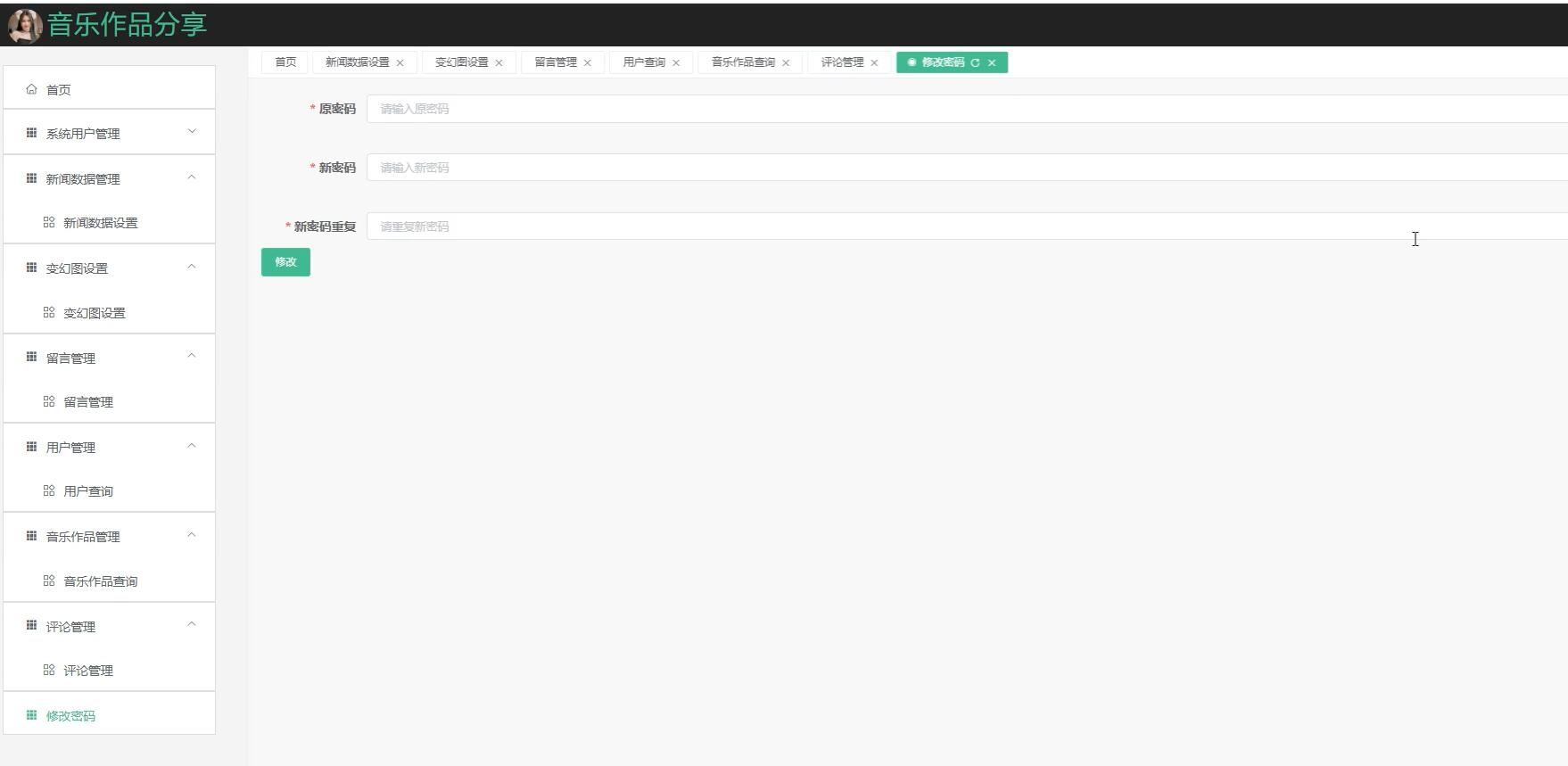Switch to the 首页 tab
The image size is (1568, 766).
[x=285, y=62]
